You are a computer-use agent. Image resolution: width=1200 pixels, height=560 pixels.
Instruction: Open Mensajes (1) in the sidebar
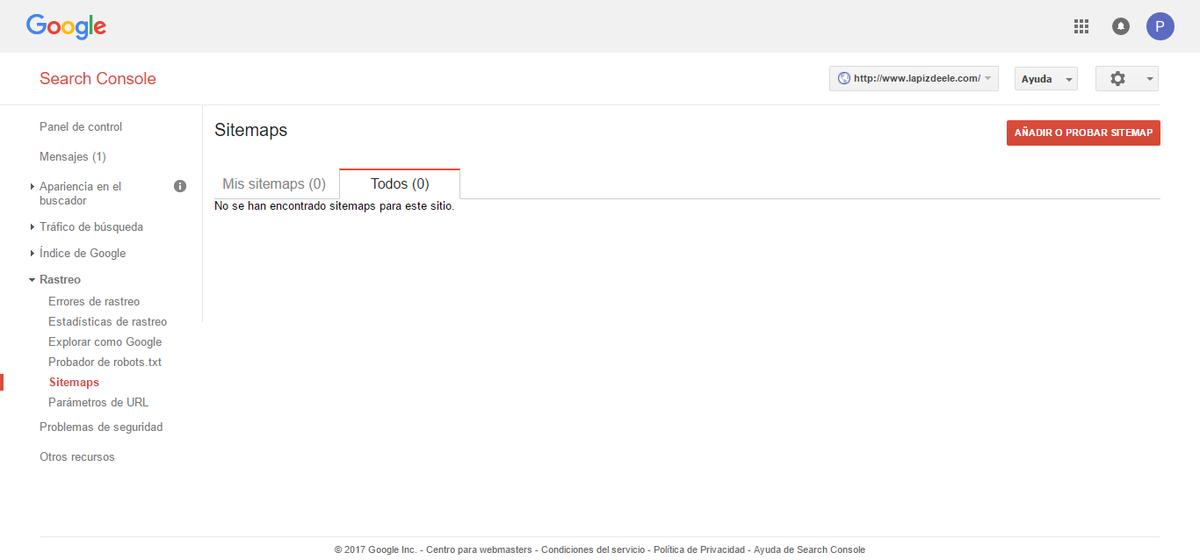(72, 157)
